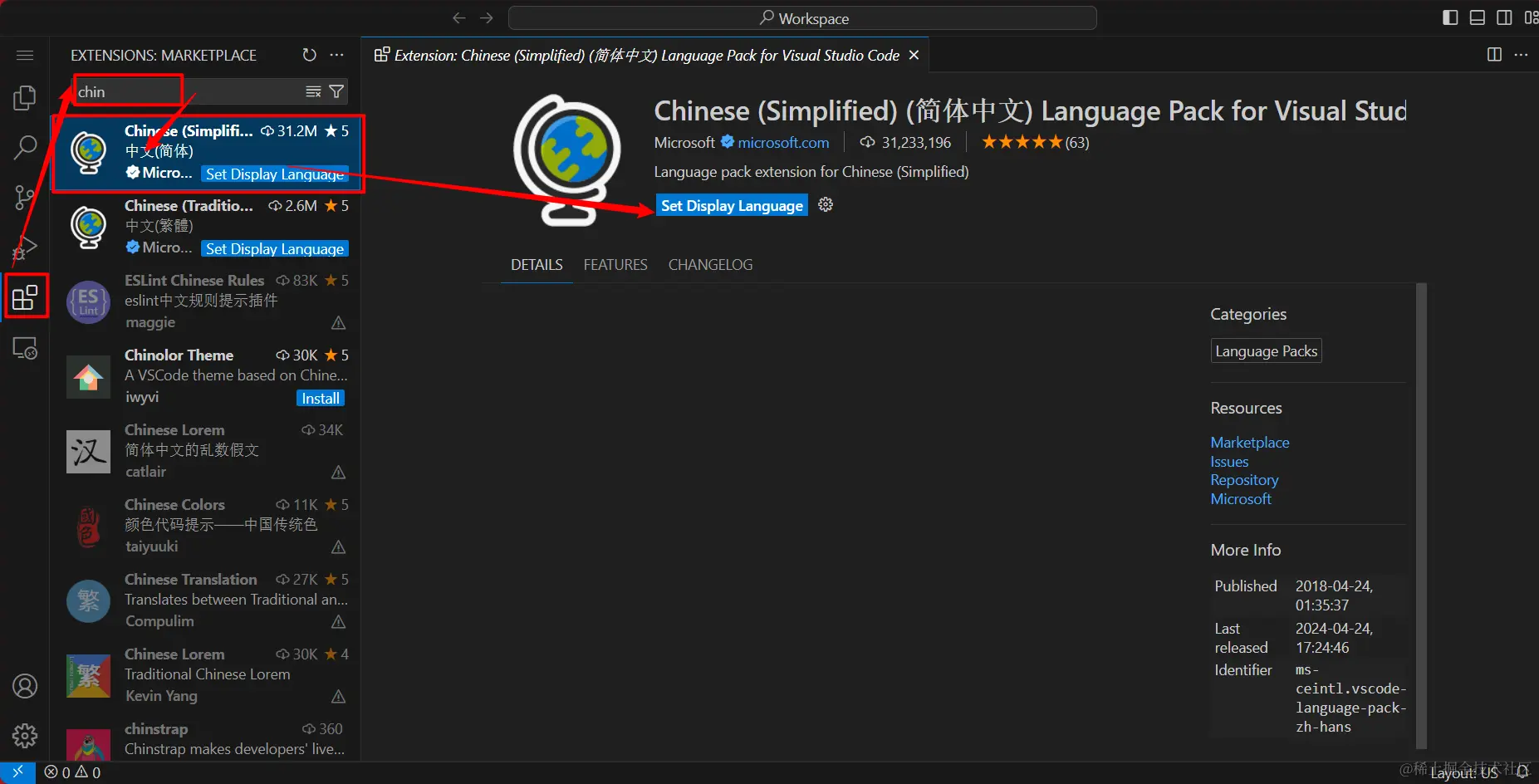Select Chinese (Simplified) extension in list
Viewport: 1539px width, 784px height.
[x=206, y=154]
